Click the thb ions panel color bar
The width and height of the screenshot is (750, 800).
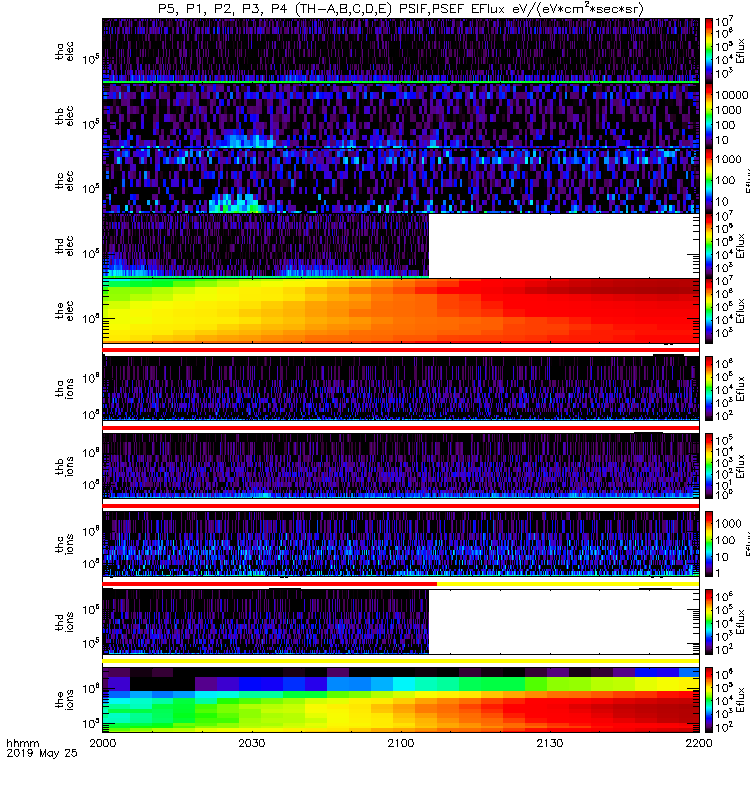click(x=709, y=466)
